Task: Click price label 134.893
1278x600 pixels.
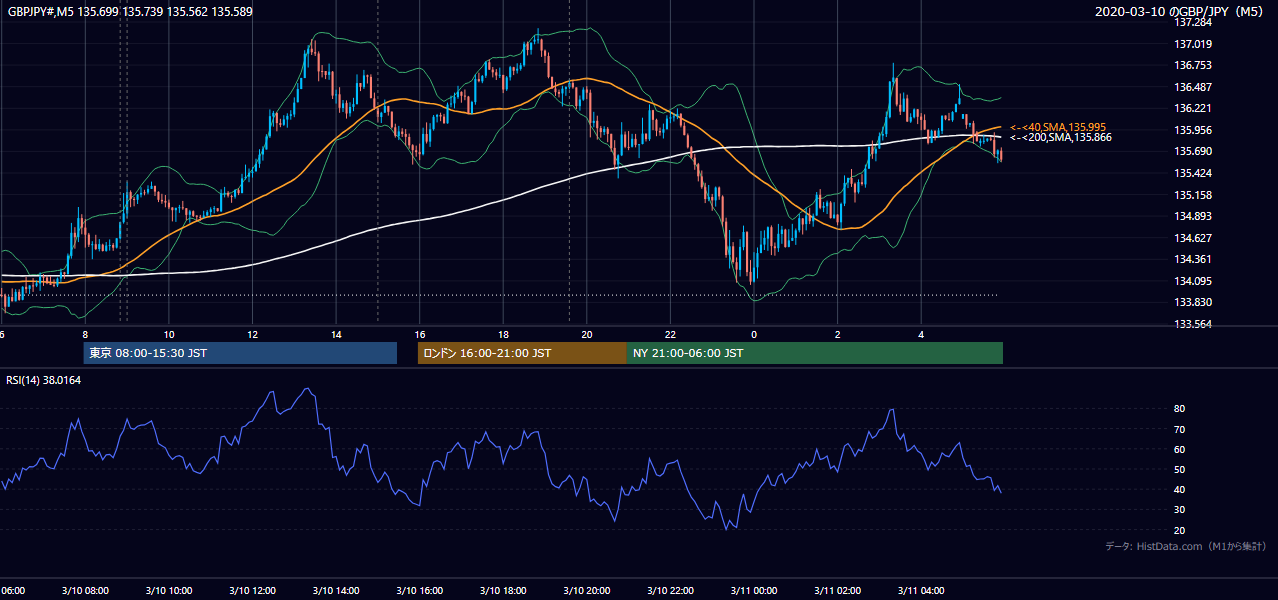Action: pyautogui.click(x=1194, y=216)
